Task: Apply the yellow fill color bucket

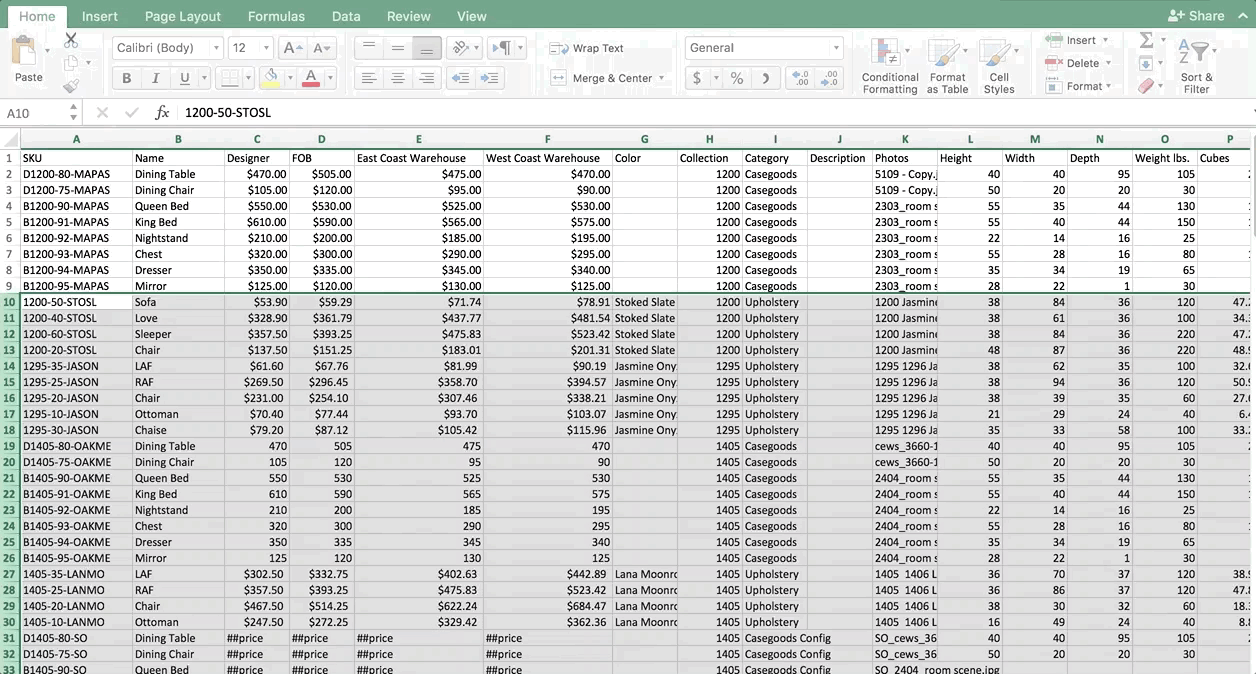Action: (270, 78)
